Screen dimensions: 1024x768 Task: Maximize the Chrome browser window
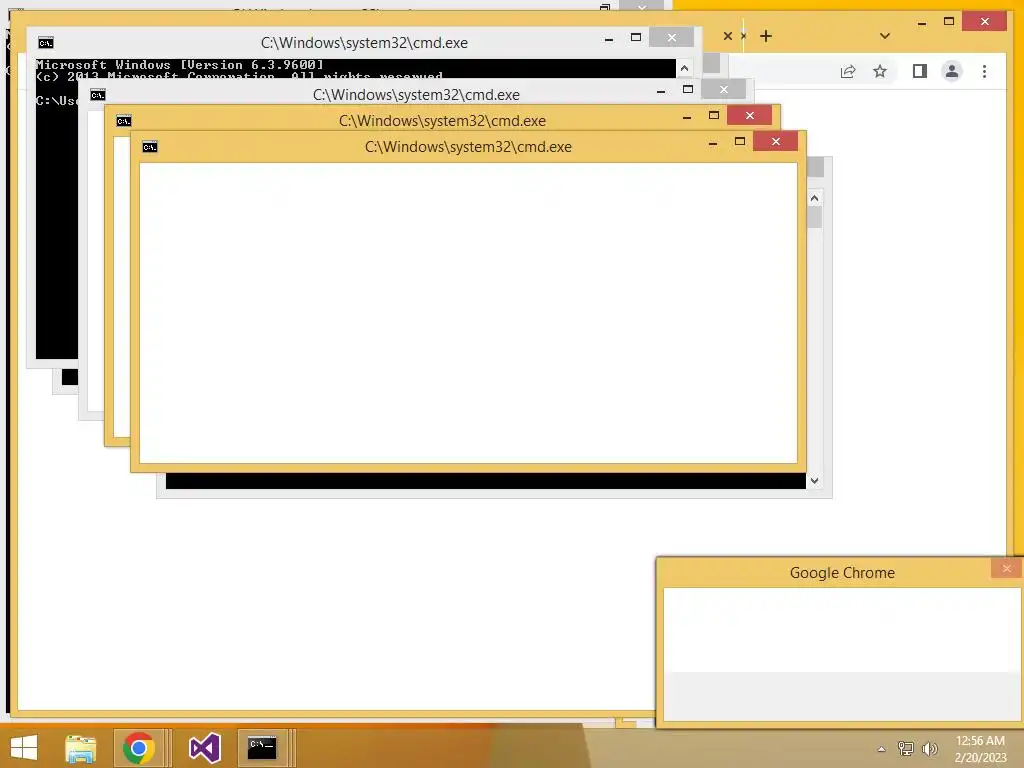(949, 22)
